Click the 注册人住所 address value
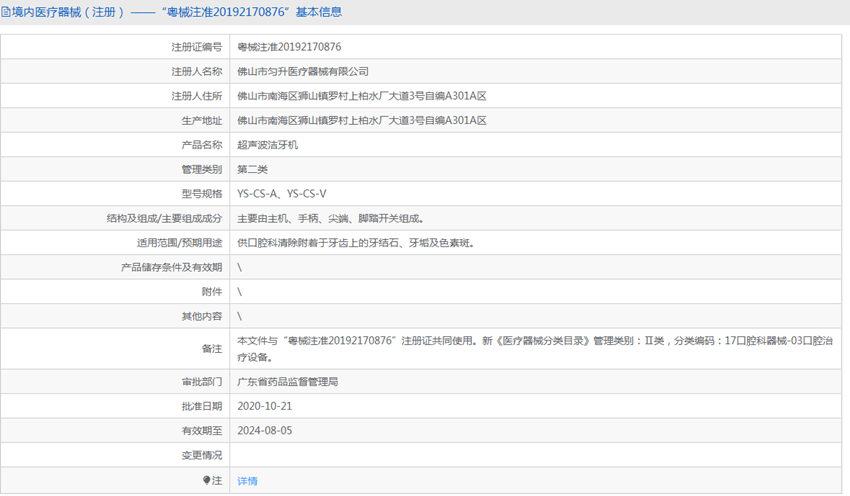The width and height of the screenshot is (850, 496). [x=361, y=96]
